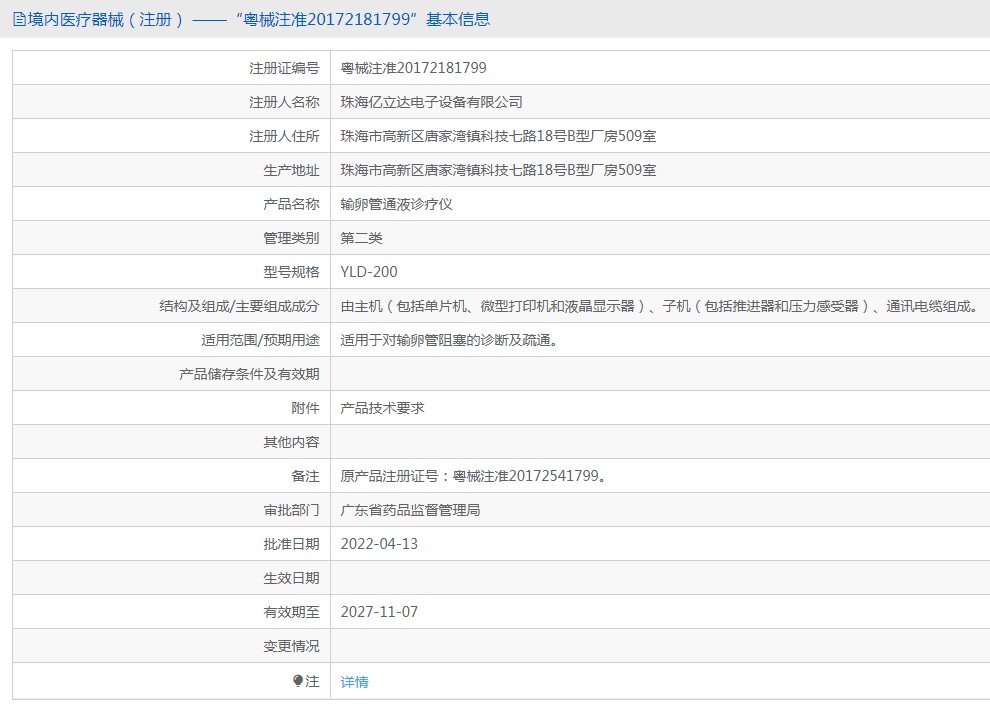Viewport: 990px width, 709px height.
Task: Select model specification YLD-200
Action: [369, 272]
